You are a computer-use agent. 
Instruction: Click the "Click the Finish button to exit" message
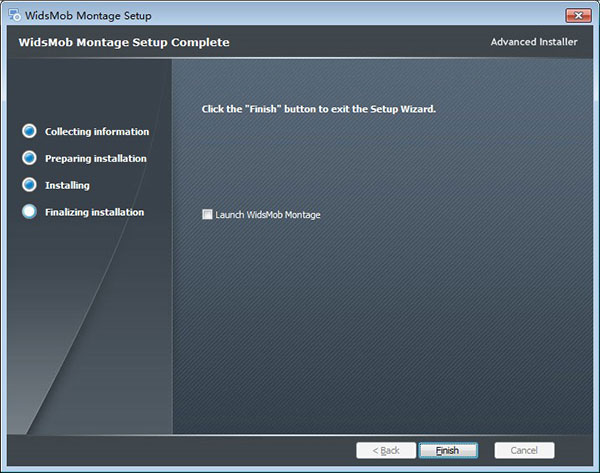tap(318, 109)
